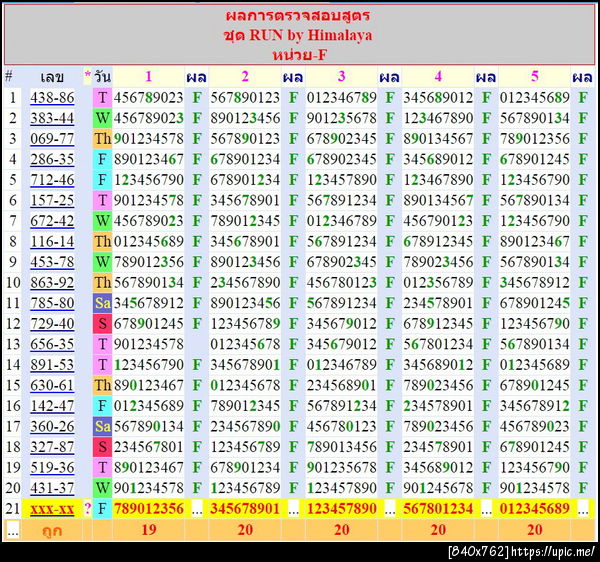Image resolution: width=600 pixels, height=562 pixels.
Task: Select 012356789 in row 10 column 4
Action: [438, 283]
